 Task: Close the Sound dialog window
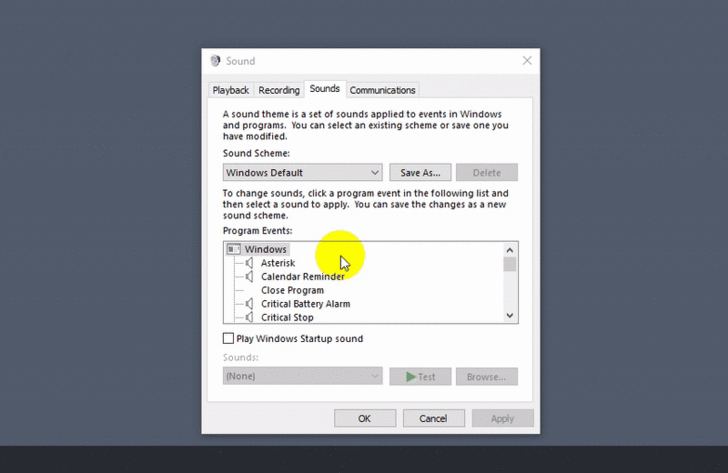[527, 60]
